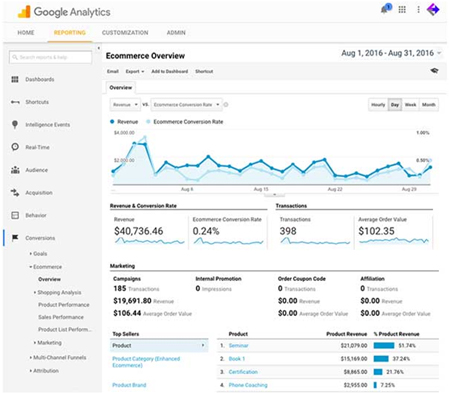Click the account avatar icon
The height and width of the screenshot is (394, 450).
tap(433, 9)
